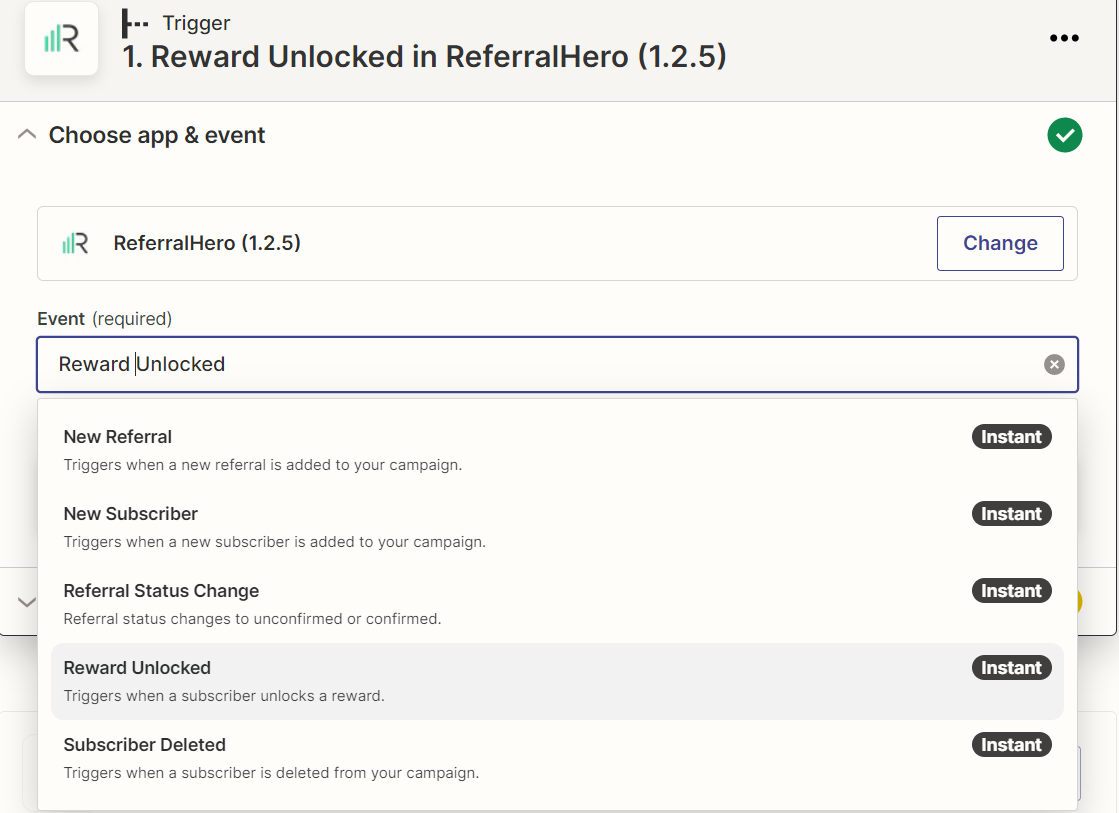Select the New Referral event option

[x=118, y=437]
